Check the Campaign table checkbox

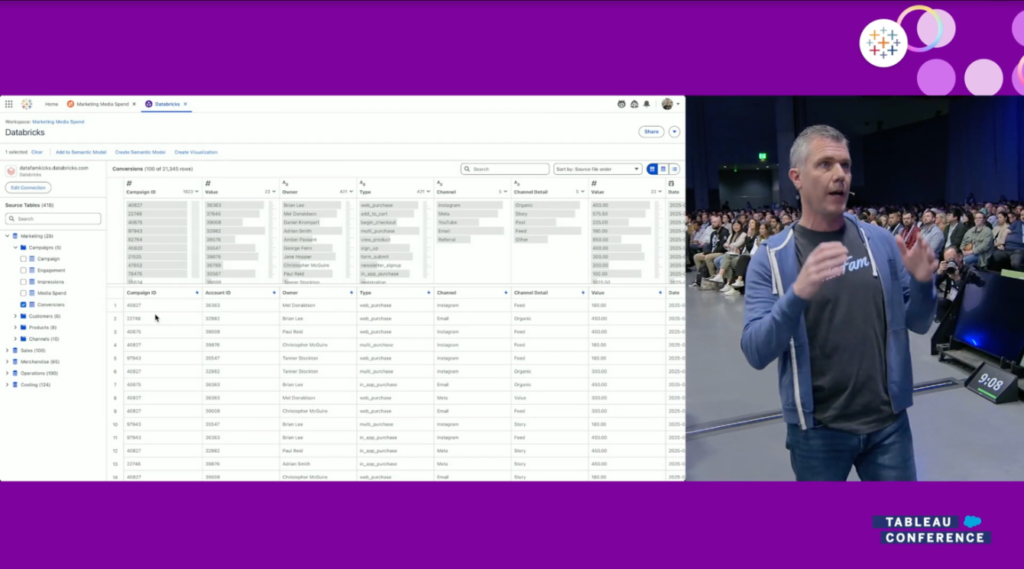24,259
